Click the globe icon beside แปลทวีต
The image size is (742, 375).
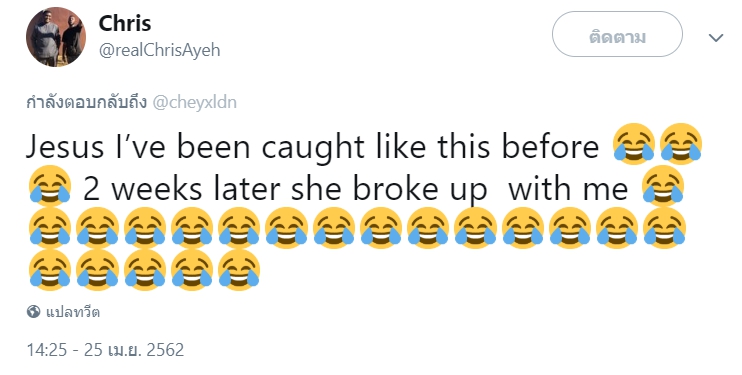point(33,312)
